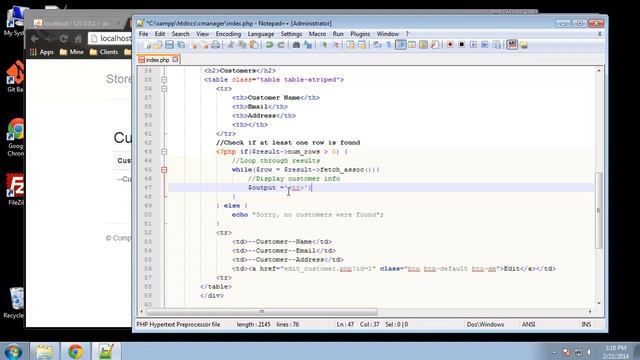This screenshot has height=360, width=640.
Task: Close the index.php tab with its X
Action: (175, 60)
